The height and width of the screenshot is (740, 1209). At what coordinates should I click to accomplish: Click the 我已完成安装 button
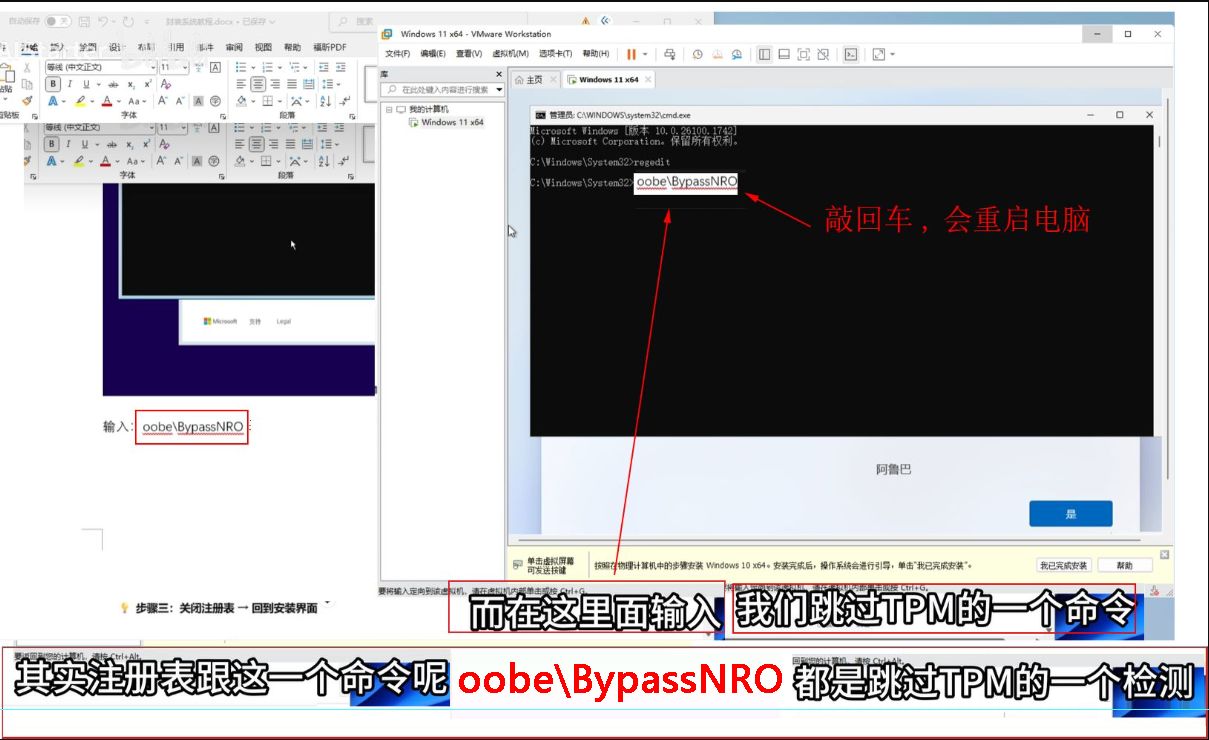[x=1062, y=566]
